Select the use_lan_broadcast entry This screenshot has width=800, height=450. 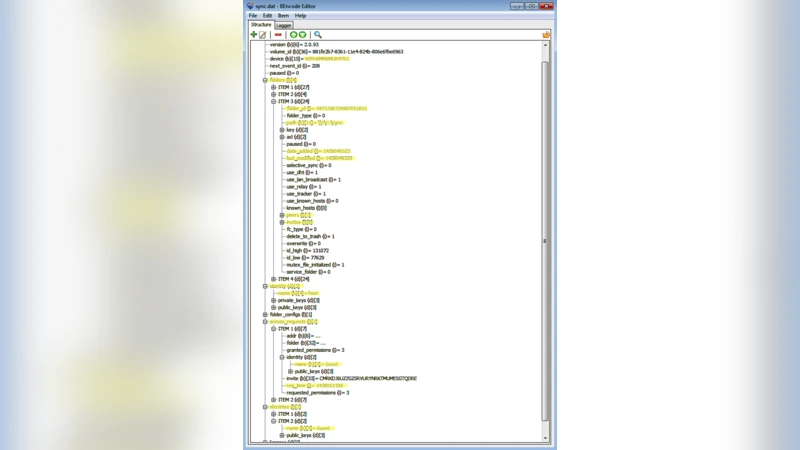[x=312, y=180]
